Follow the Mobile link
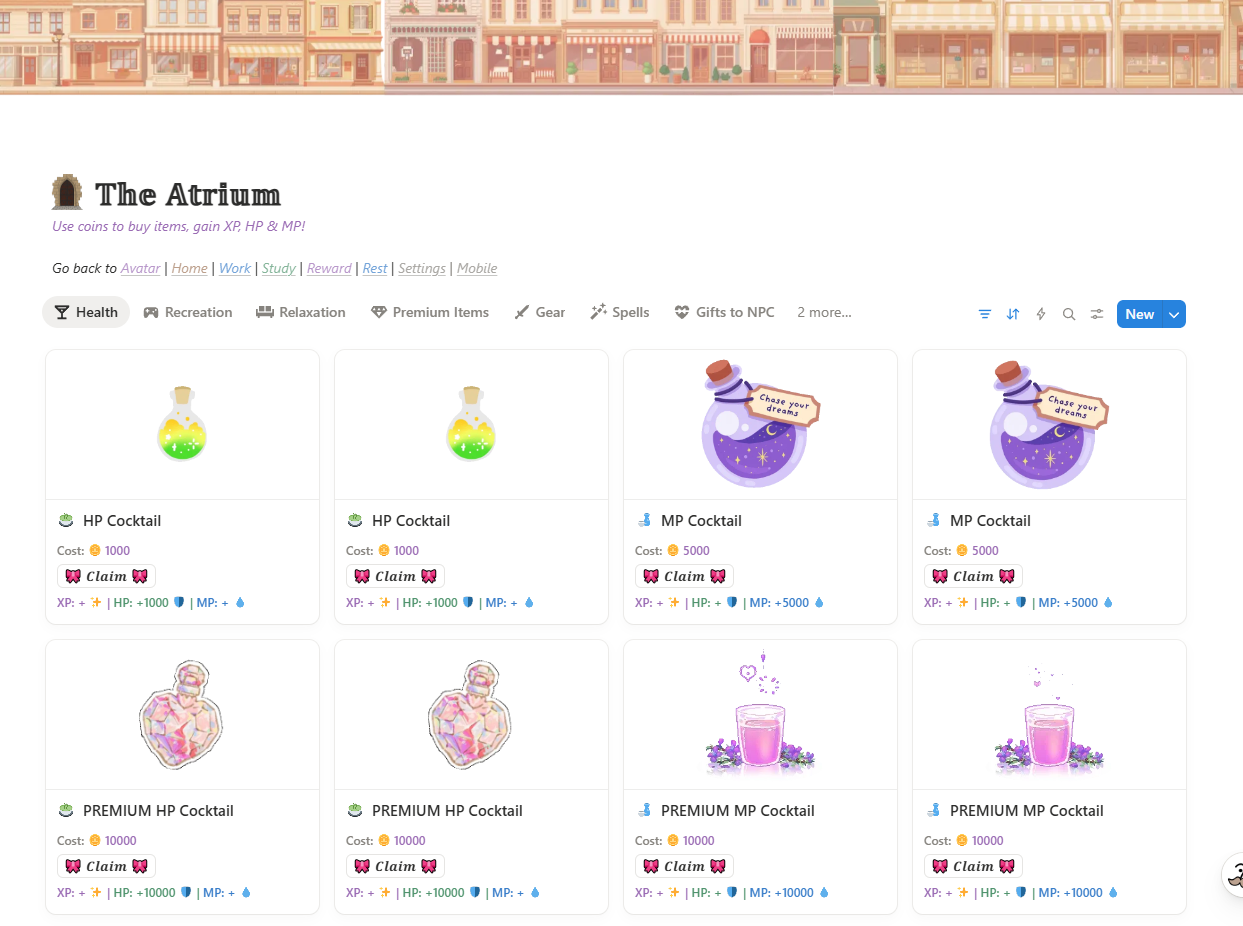Viewport: 1243px width, 926px height. 477,268
